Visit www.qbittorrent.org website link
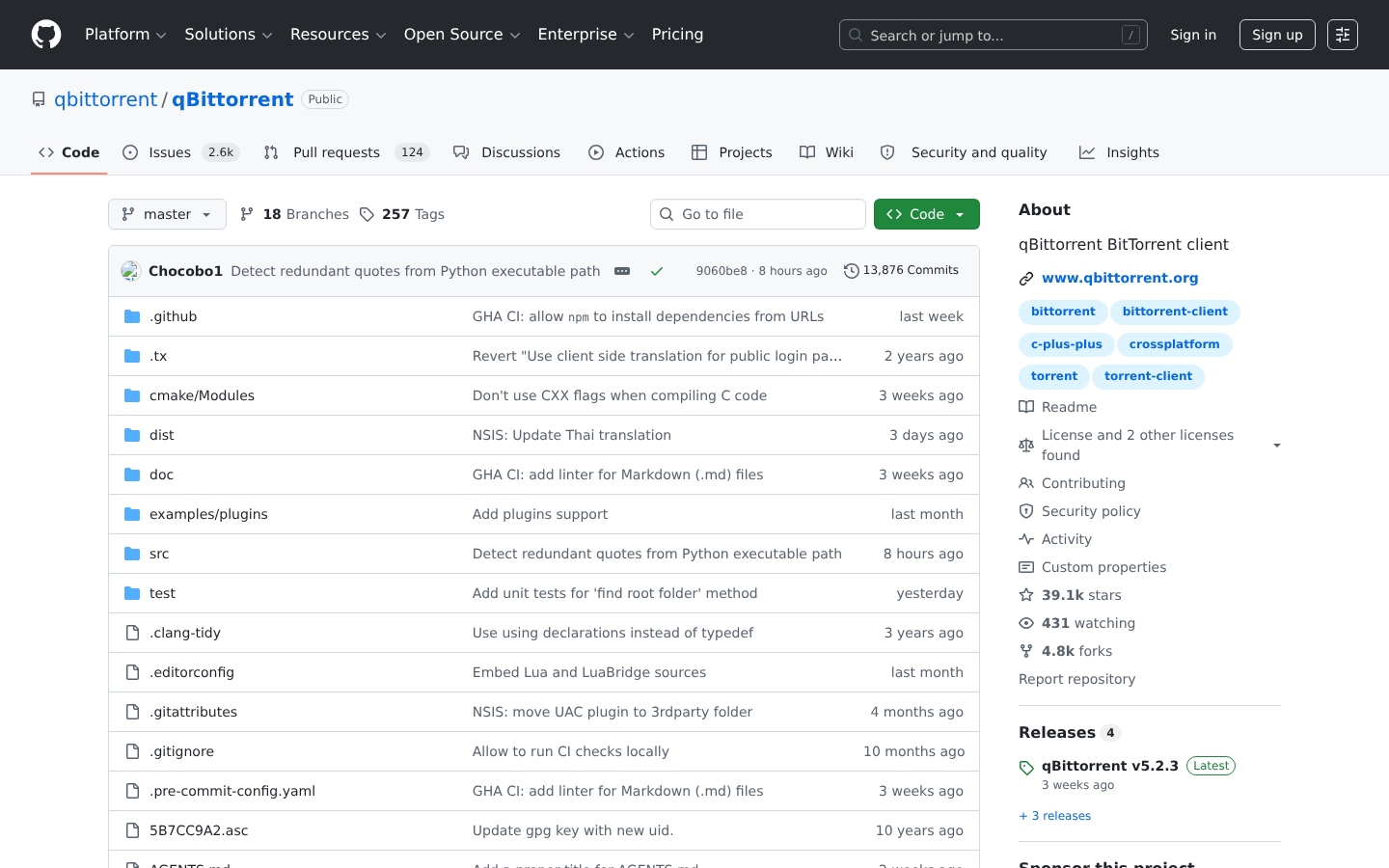The height and width of the screenshot is (868, 1389). coord(1120,278)
